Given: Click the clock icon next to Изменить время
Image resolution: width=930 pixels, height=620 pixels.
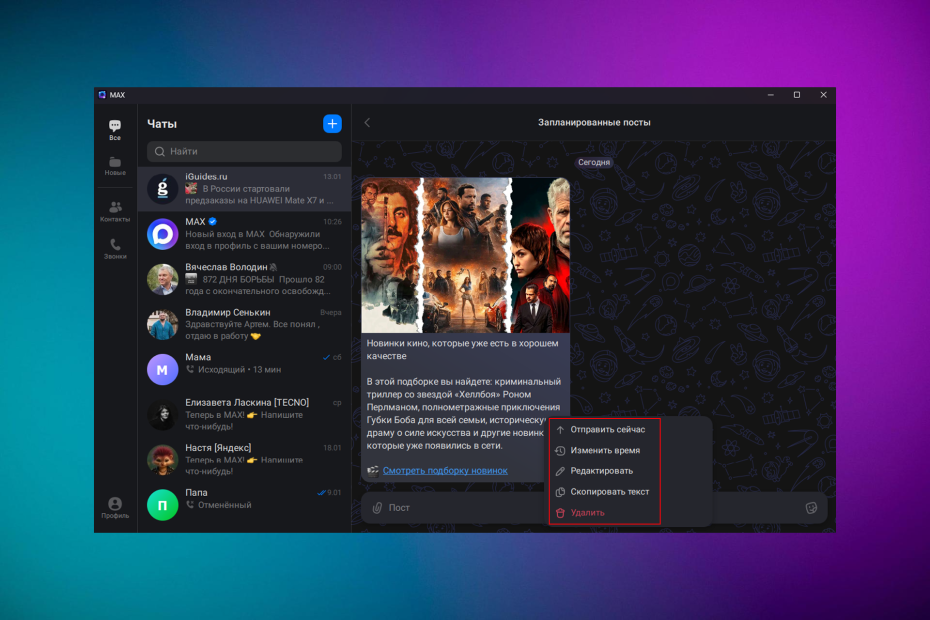Looking at the screenshot, I should (560, 450).
